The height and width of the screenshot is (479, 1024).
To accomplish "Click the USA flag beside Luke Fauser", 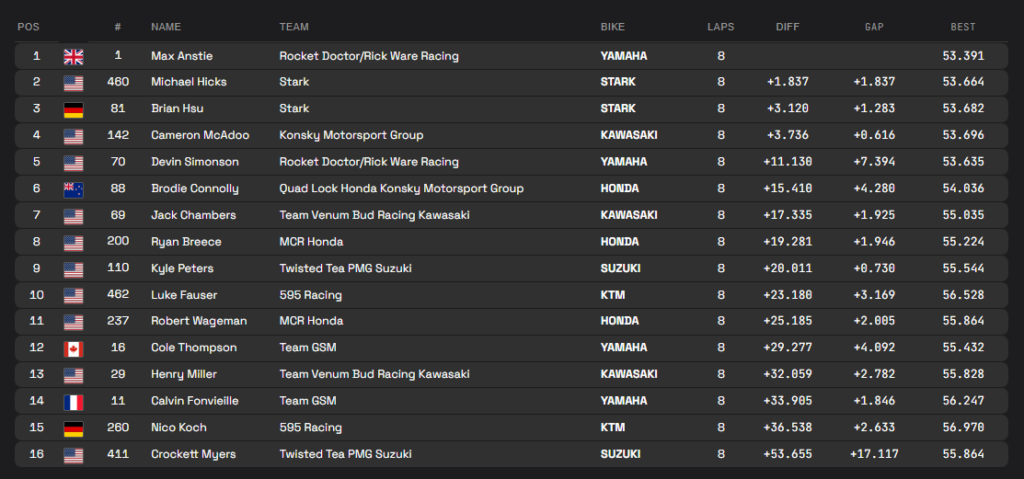I will coord(73,296).
